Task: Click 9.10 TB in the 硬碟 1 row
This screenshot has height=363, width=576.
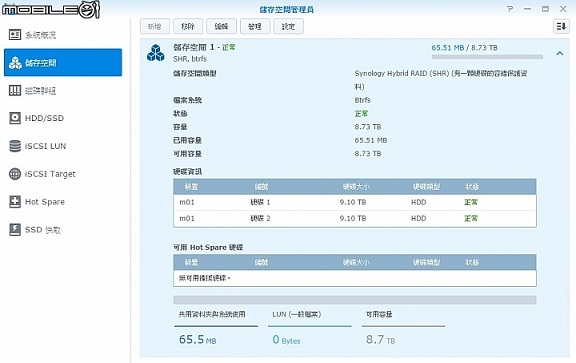Action: [353, 202]
